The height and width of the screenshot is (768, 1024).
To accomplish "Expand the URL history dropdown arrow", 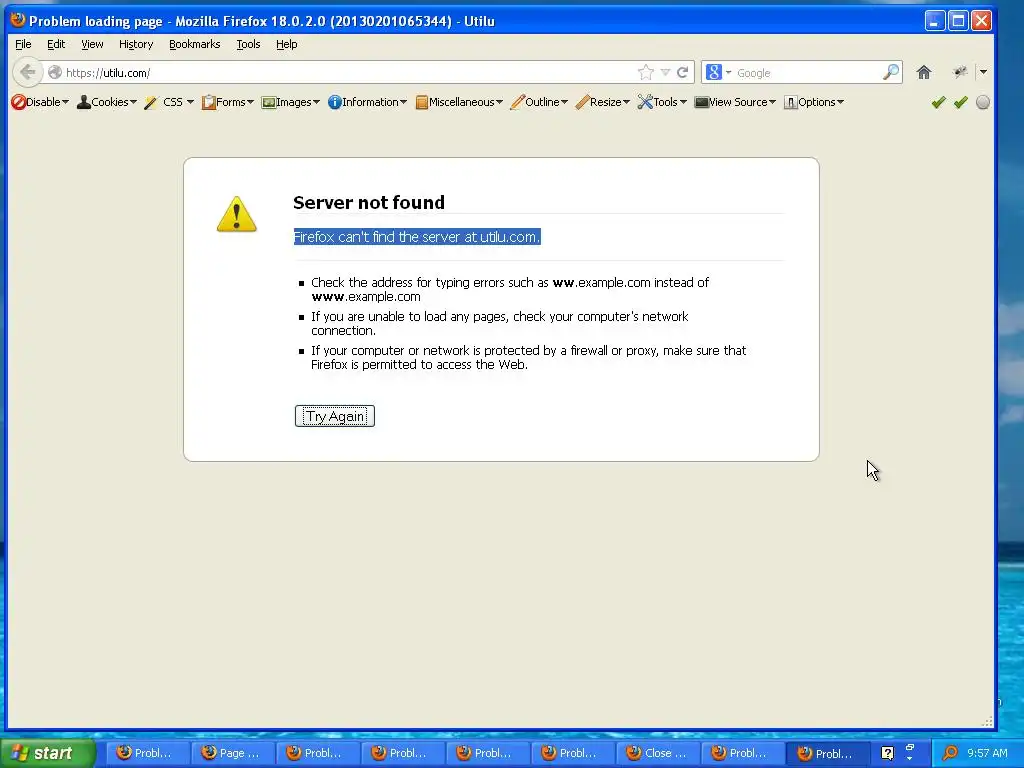I will click(x=665, y=72).
